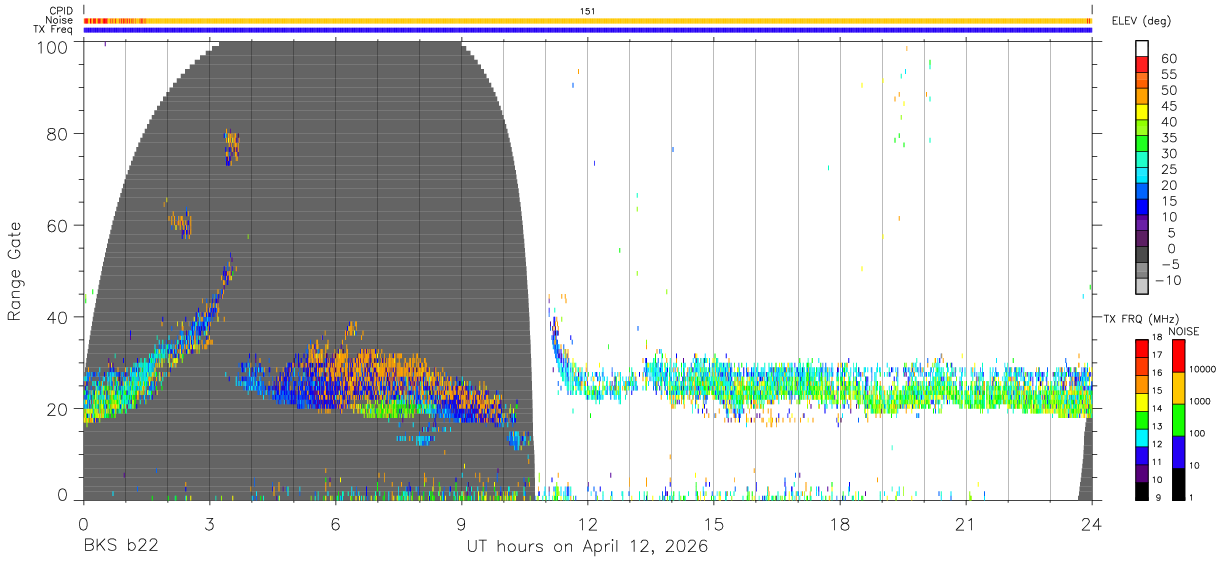This screenshot has height=567, width=1228.
Task: Pick the green NOISE swatch between 100 and 1000
Action: (x=1178, y=420)
